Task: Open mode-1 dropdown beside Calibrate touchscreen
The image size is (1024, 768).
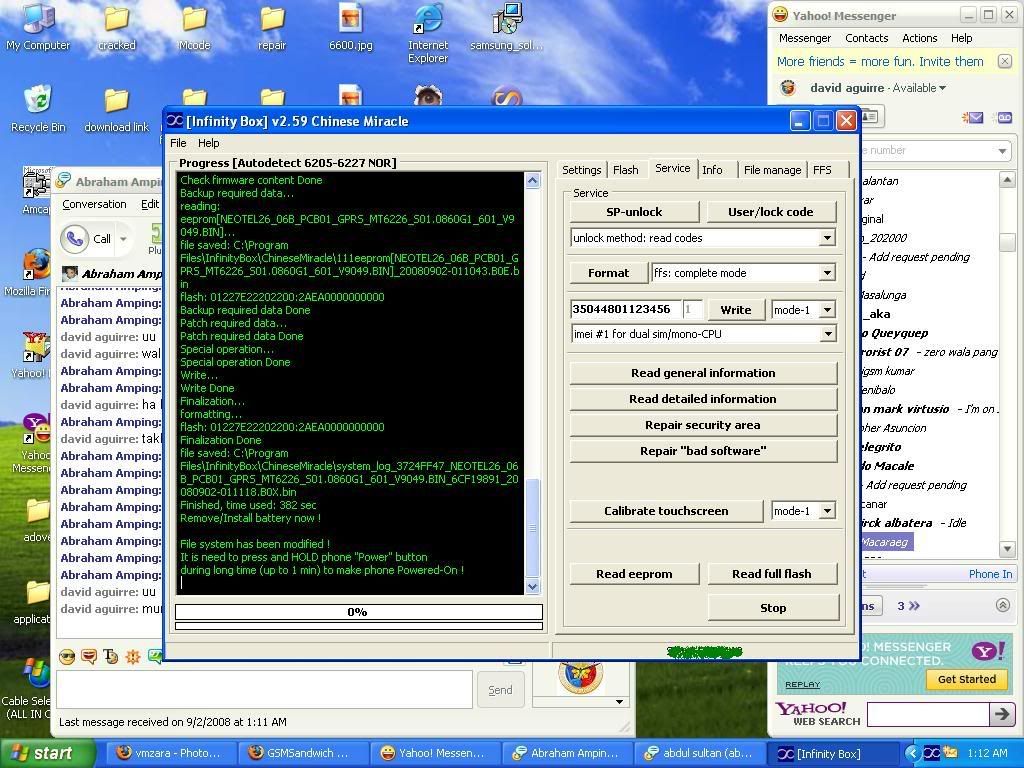Action: [x=827, y=511]
